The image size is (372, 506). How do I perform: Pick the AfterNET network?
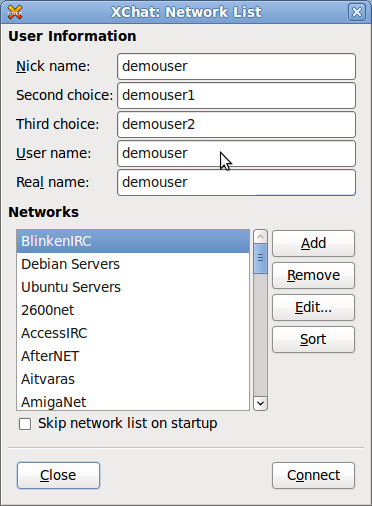(x=133, y=356)
